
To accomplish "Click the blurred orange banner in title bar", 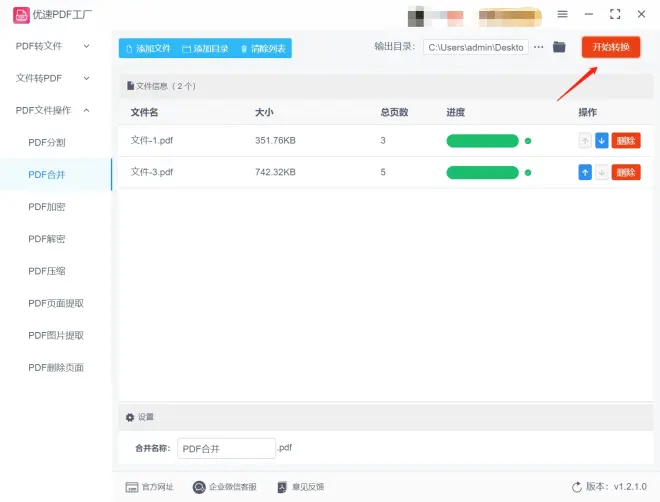I will tap(509, 17).
